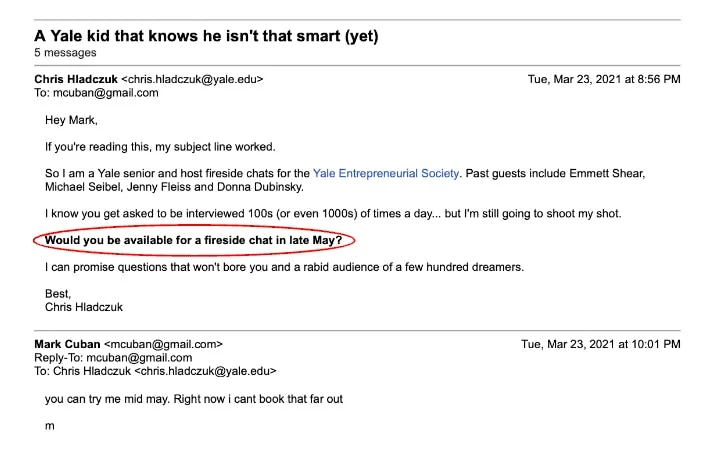Click the sentence about being interviewed 100s of times

pyautogui.click(x=333, y=214)
